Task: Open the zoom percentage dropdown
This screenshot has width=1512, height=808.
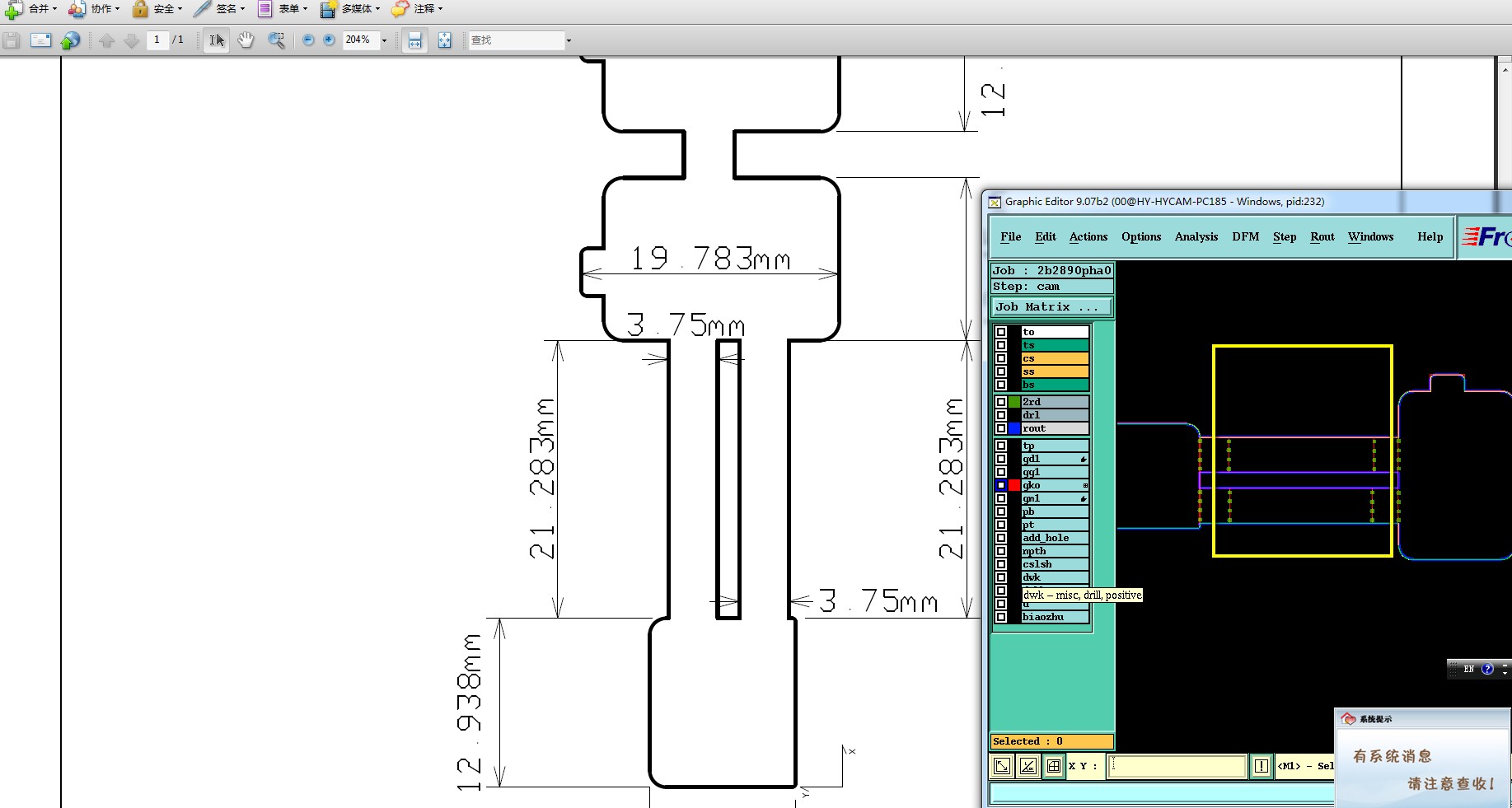Action: click(384, 40)
